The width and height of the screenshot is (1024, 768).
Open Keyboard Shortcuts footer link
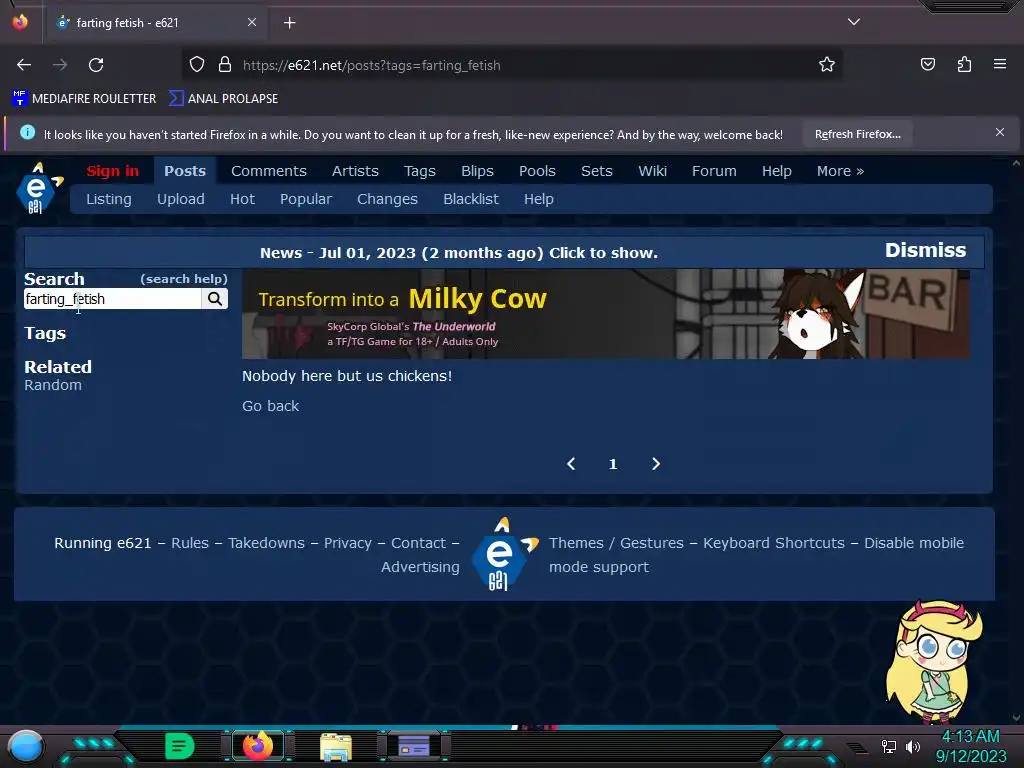pos(774,543)
